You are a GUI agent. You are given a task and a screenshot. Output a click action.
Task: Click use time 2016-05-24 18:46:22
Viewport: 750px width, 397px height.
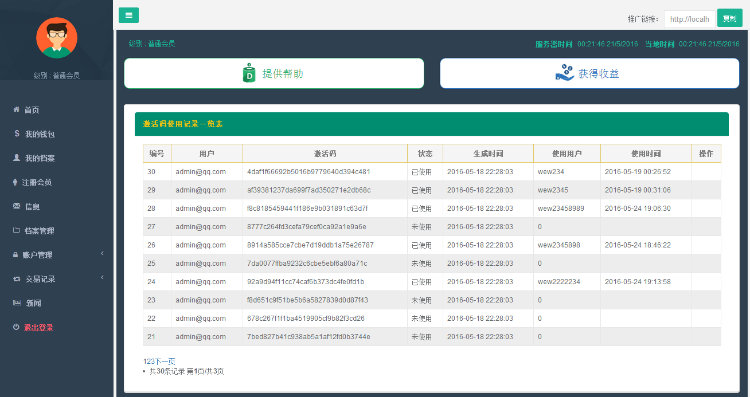(x=638, y=245)
